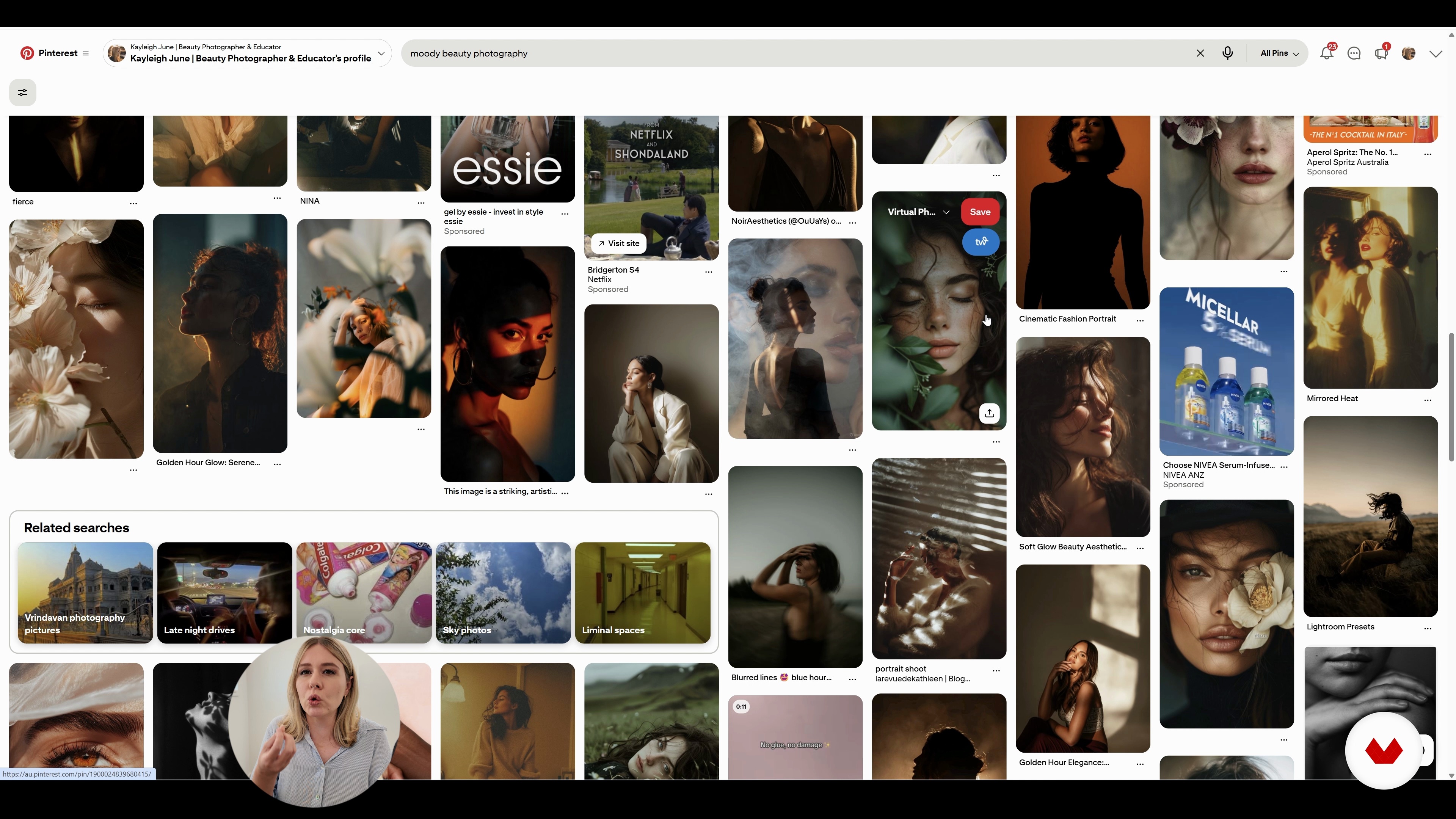The height and width of the screenshot is (819, 1456).
Task: Open the hamburger menu beside the Pinterest logo
Action: (x=86, y=53)
